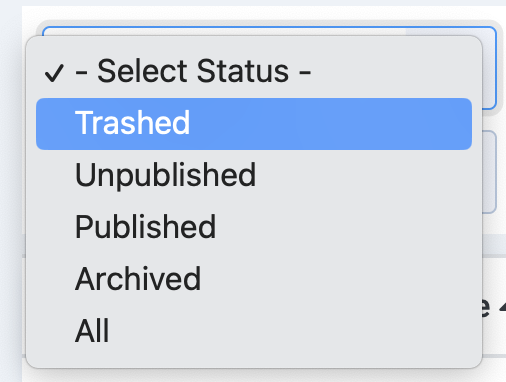The image size is (506, 382).
Task: Choose Unpublished from the status list
Action: (x=254, y=175)
